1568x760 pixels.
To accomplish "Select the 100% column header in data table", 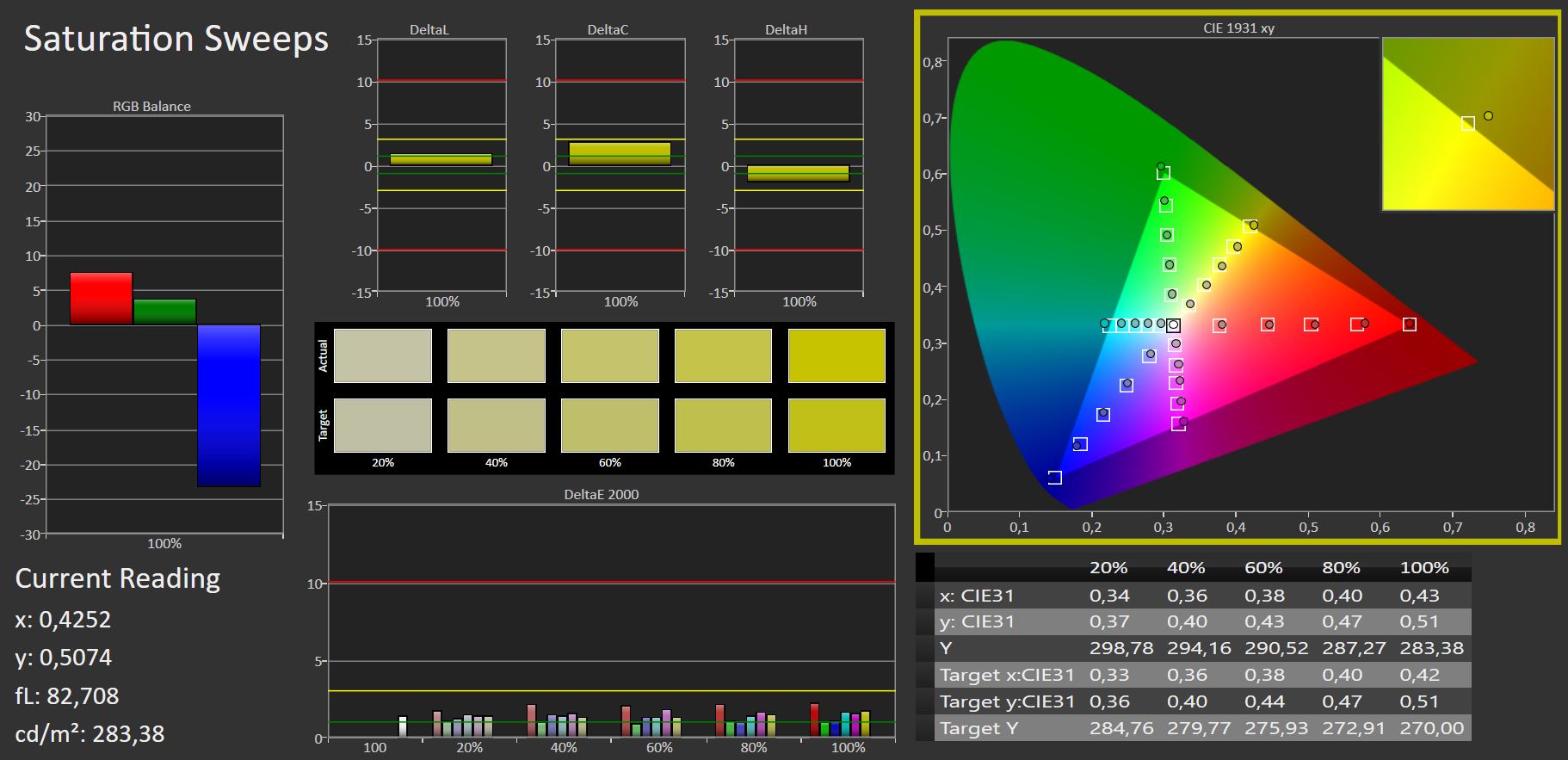I will (1423, 568).
